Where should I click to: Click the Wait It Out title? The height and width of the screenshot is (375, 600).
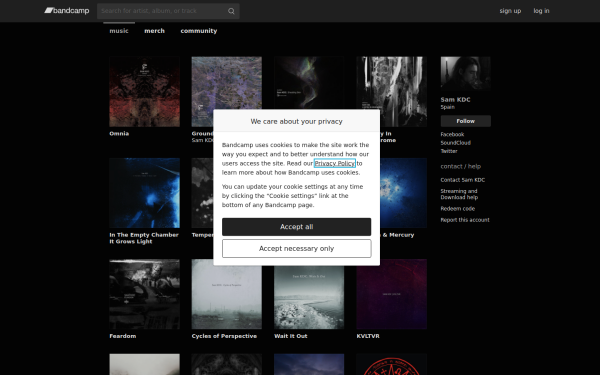pyautogui.click(x=291, y=336)
